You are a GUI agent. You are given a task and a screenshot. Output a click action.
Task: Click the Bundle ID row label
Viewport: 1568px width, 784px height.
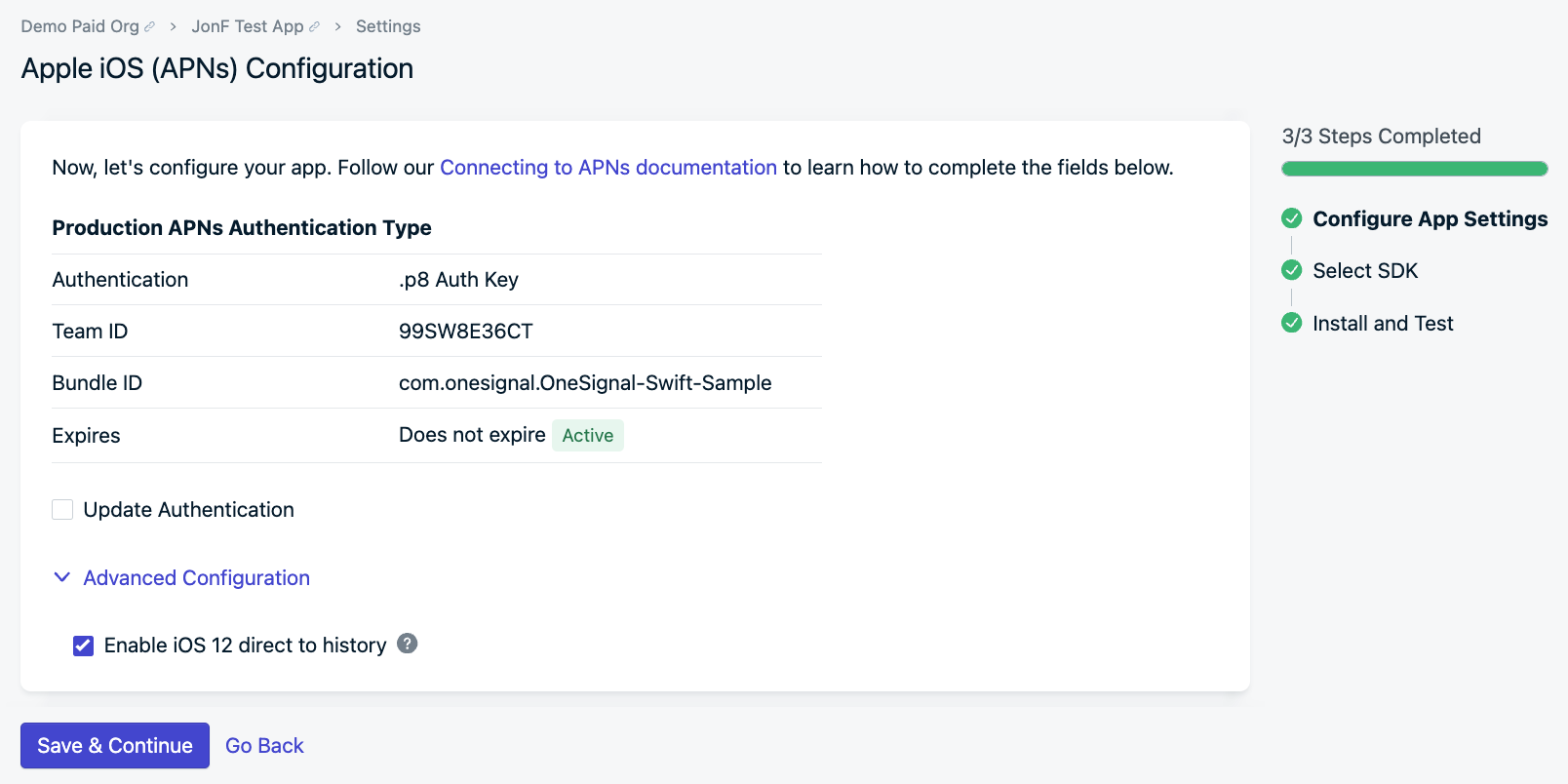pyautogui.click(x=97, y=382)
